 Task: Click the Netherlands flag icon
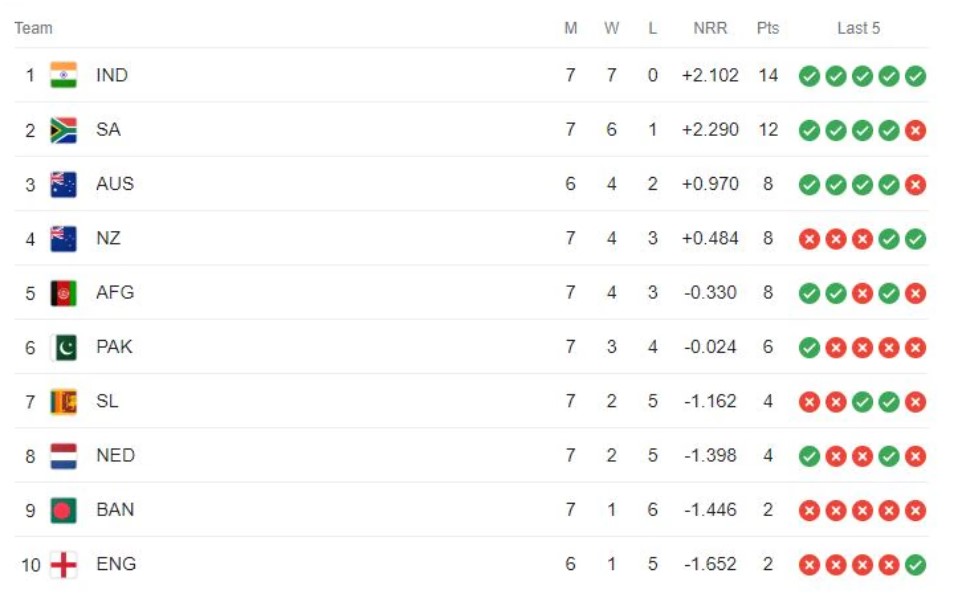(x=63, y=456)
